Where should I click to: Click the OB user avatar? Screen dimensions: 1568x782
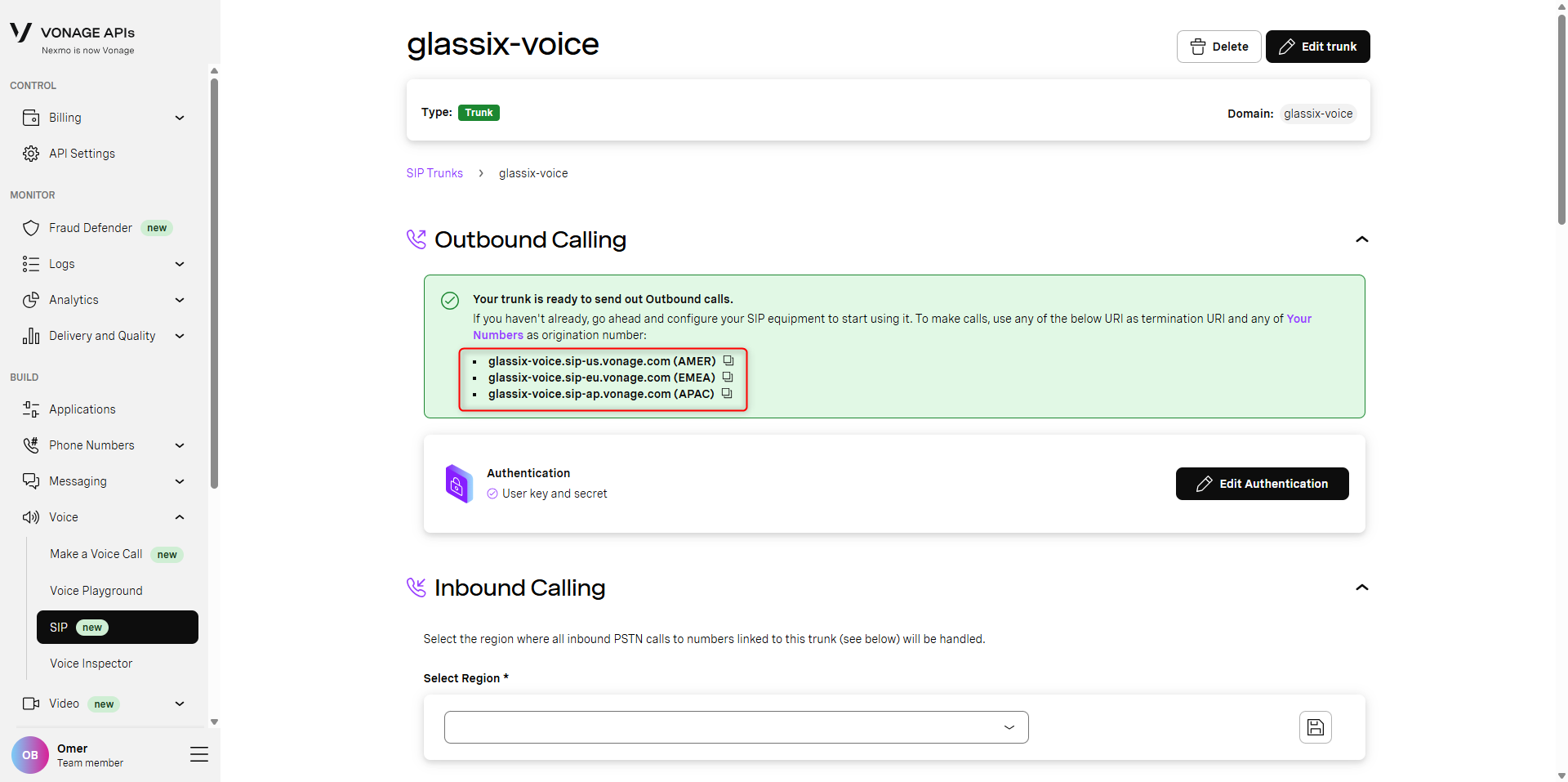[30, 755]
